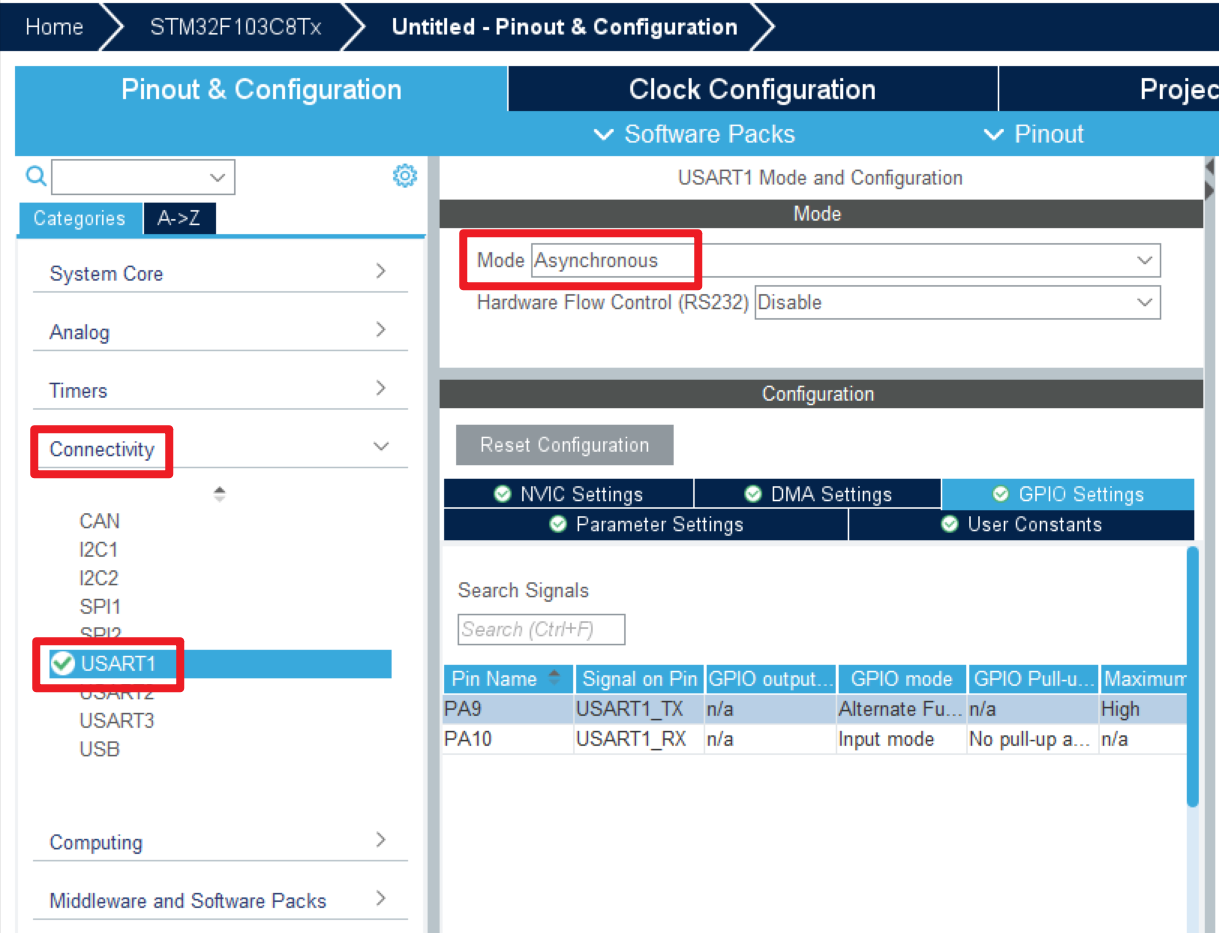Expand the System Core category
This screenshot has width=1219, height=933.
218,273
